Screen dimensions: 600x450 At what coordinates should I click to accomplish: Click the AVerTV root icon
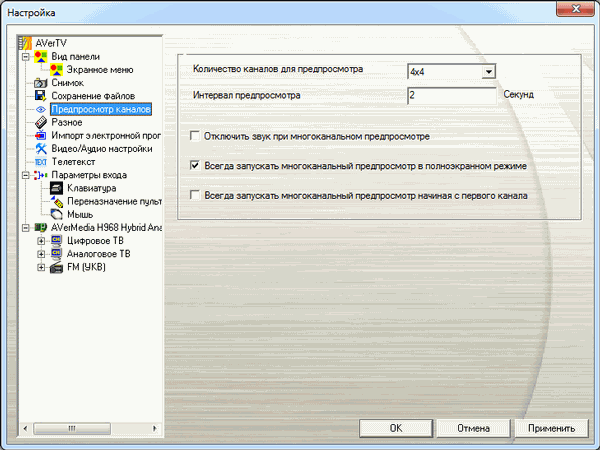point(25,43)
